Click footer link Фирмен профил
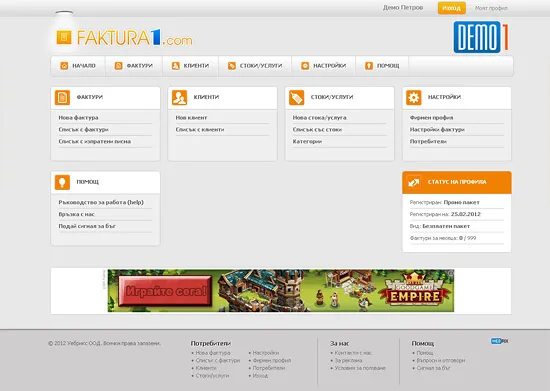The height and width of the screenshot is (391, 550). [272, 360]
